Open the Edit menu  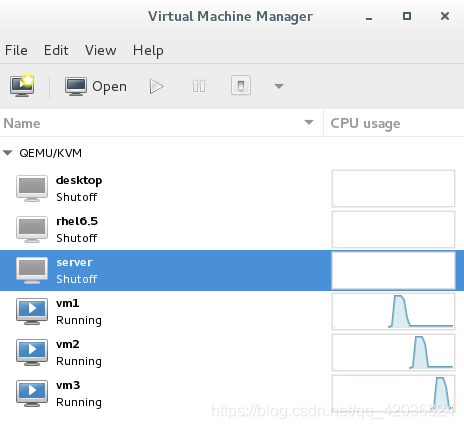[x=56, y=50]
